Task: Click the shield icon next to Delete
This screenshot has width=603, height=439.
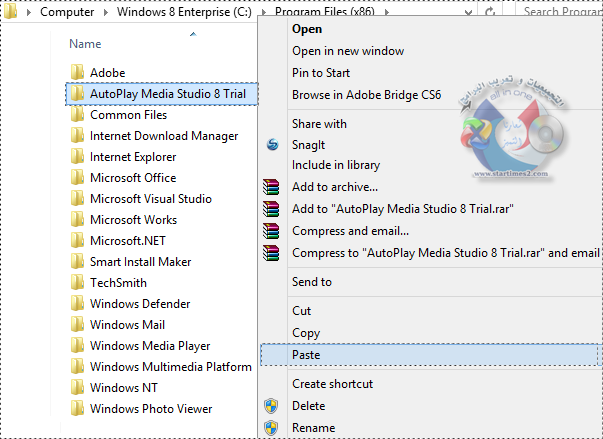Action: tap(271, 406)
